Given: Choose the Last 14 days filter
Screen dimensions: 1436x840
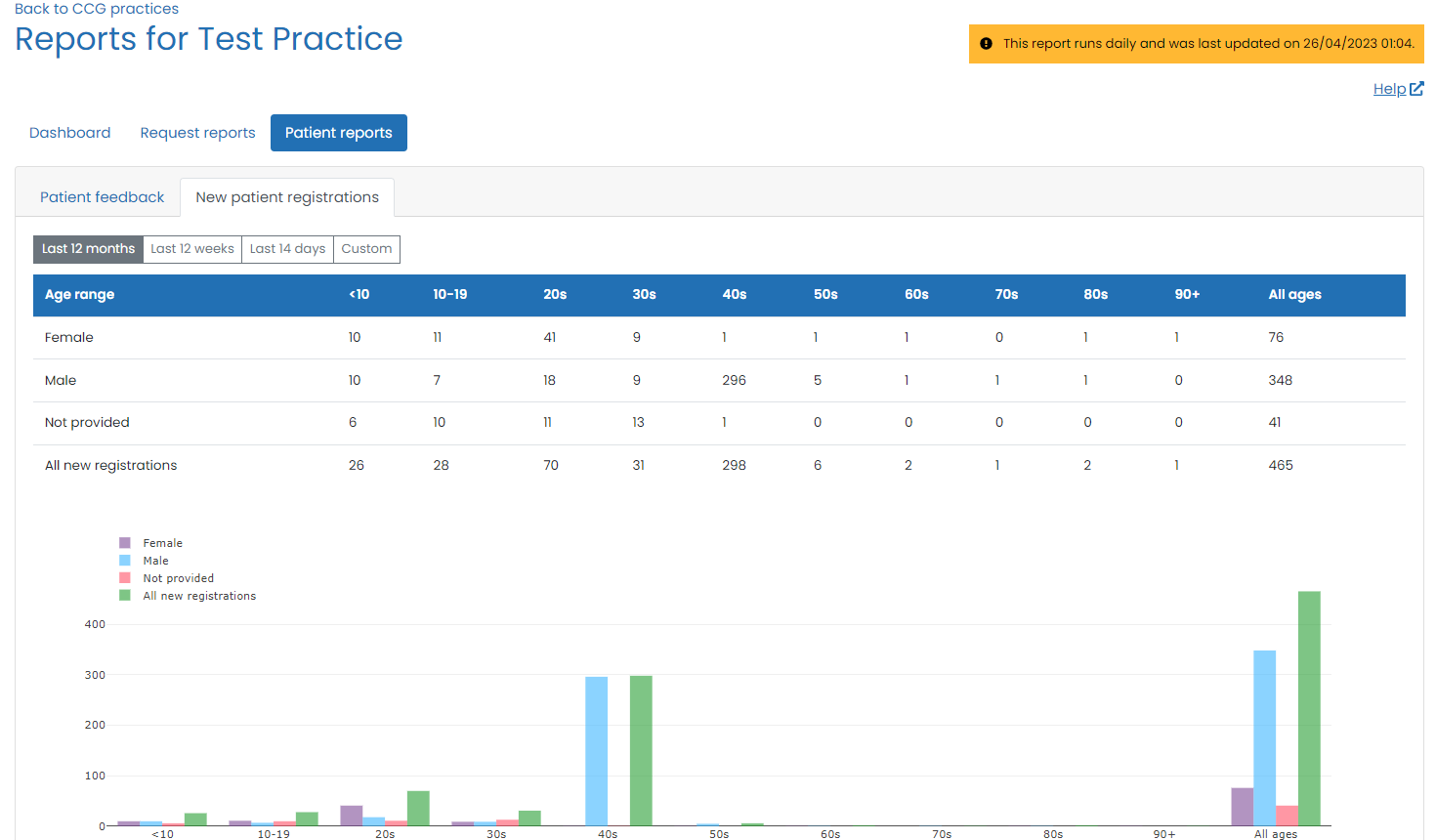Looking at the screenshot, I should click(287, 248).
